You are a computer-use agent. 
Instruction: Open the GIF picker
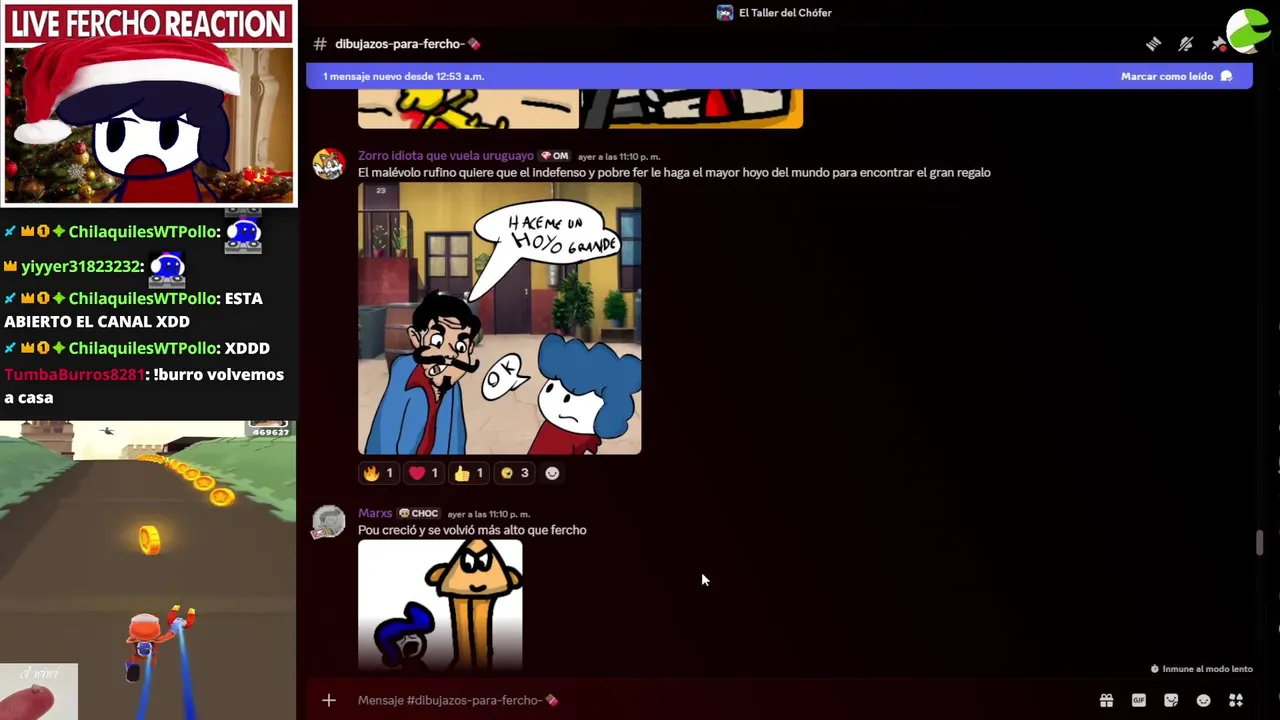[x=1138, y=700]
